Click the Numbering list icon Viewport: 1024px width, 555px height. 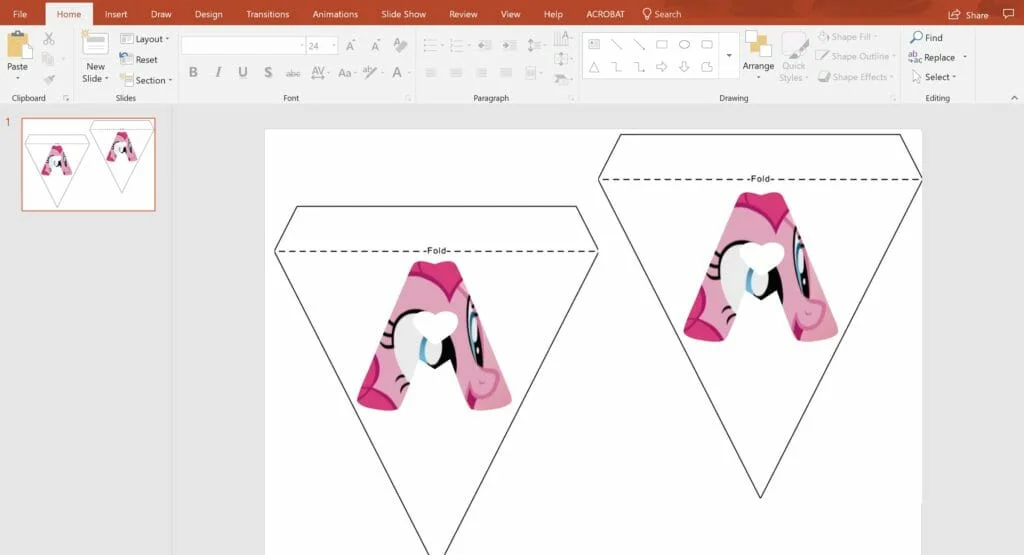(x=458, y=46)
